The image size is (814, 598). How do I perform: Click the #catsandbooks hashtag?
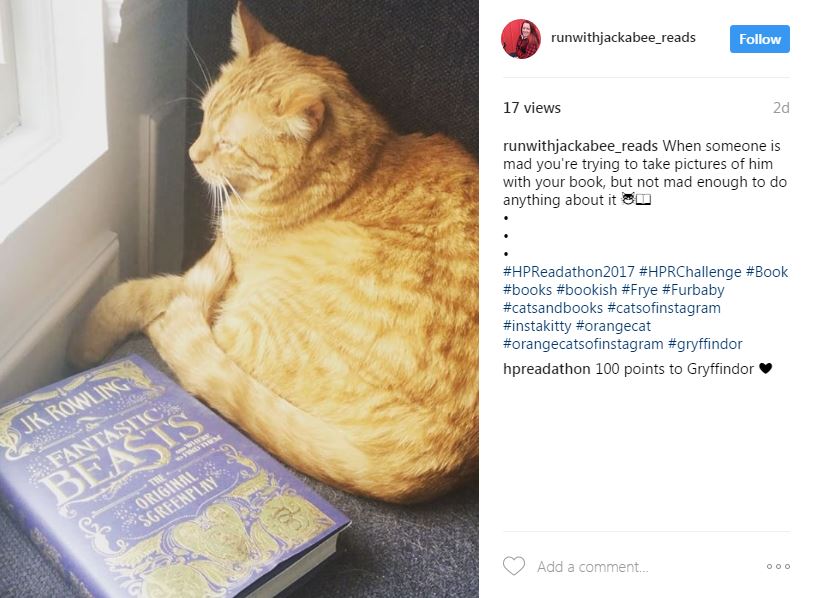click(x=553, y=308)
